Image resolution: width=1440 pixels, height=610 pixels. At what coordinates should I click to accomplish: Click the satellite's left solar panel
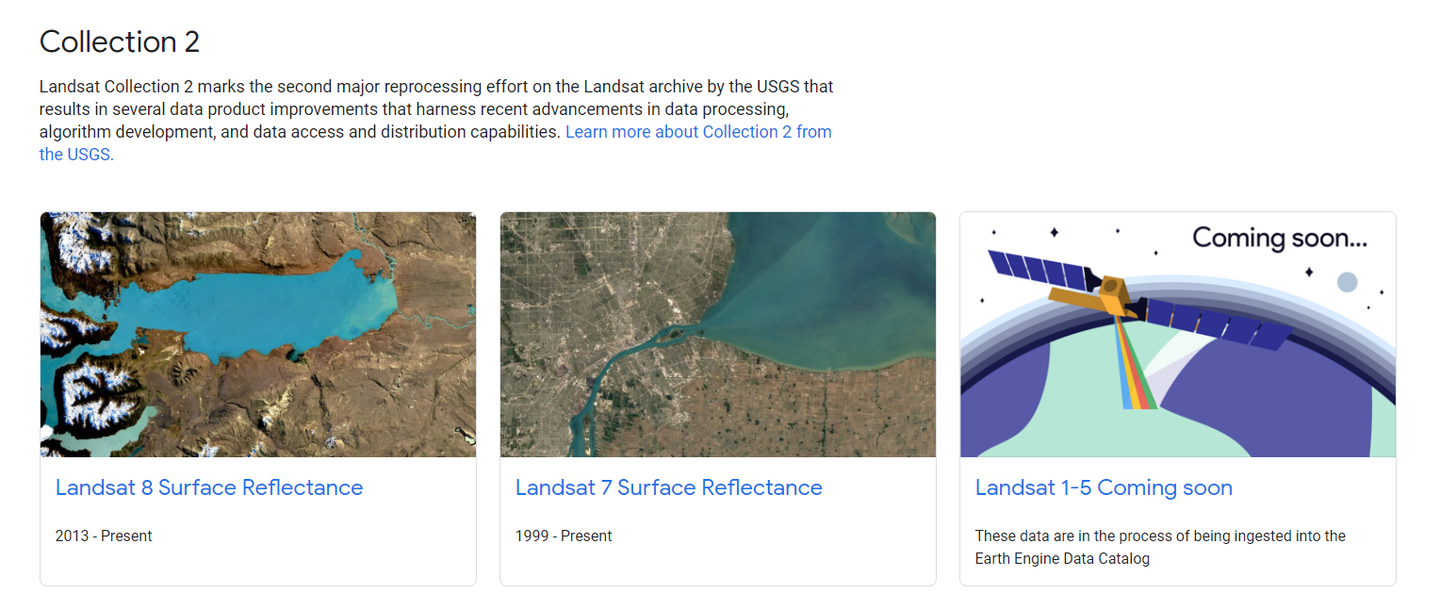coord(1038,270)
